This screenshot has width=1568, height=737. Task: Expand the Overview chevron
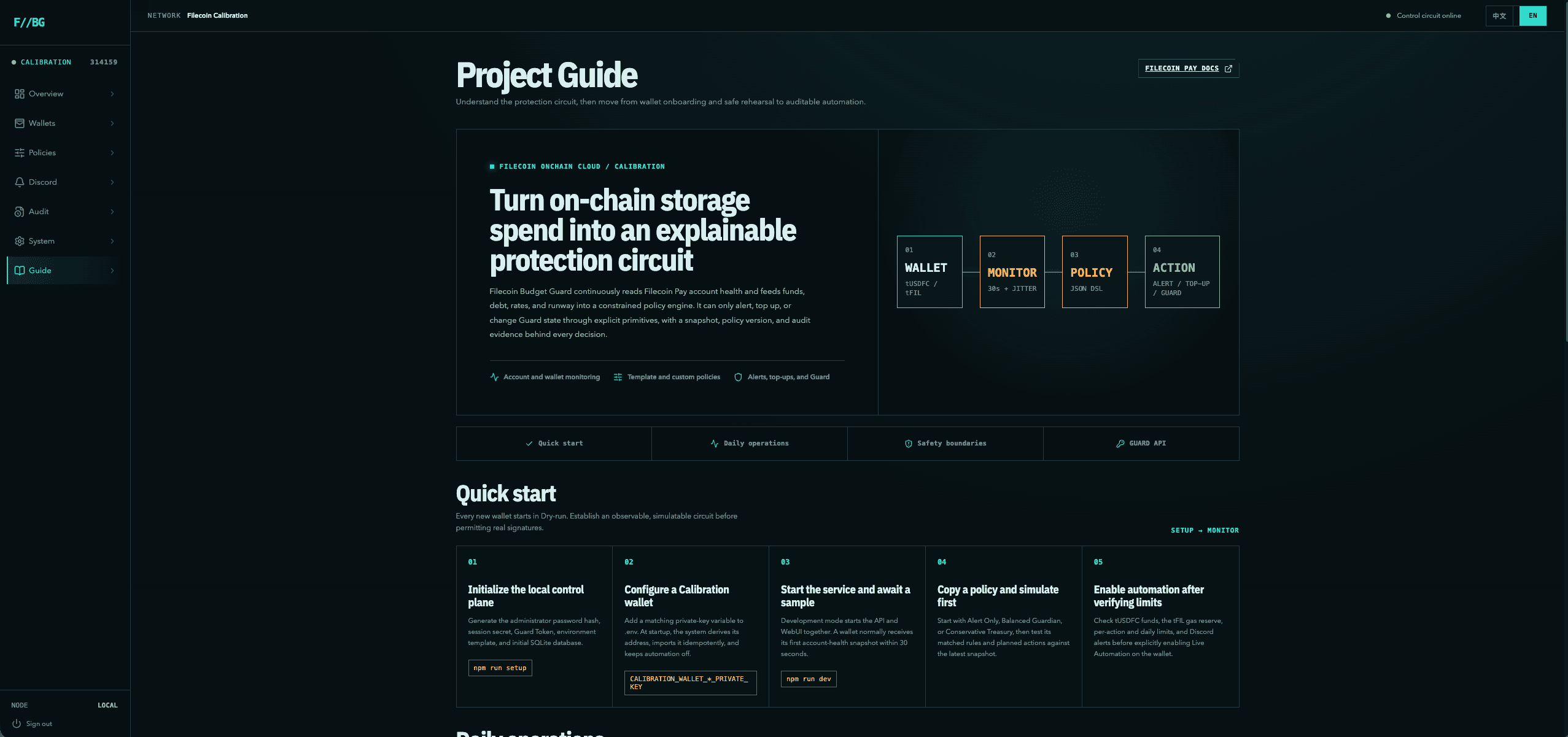[112, 94]
